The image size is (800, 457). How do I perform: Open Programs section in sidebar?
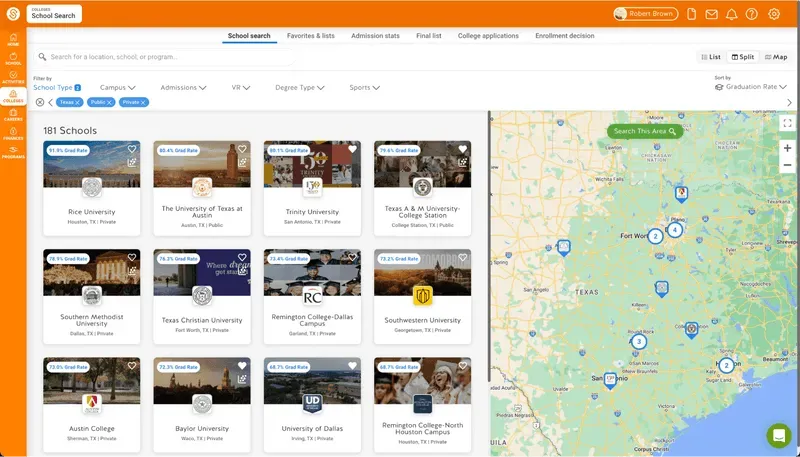coord(13,153)
